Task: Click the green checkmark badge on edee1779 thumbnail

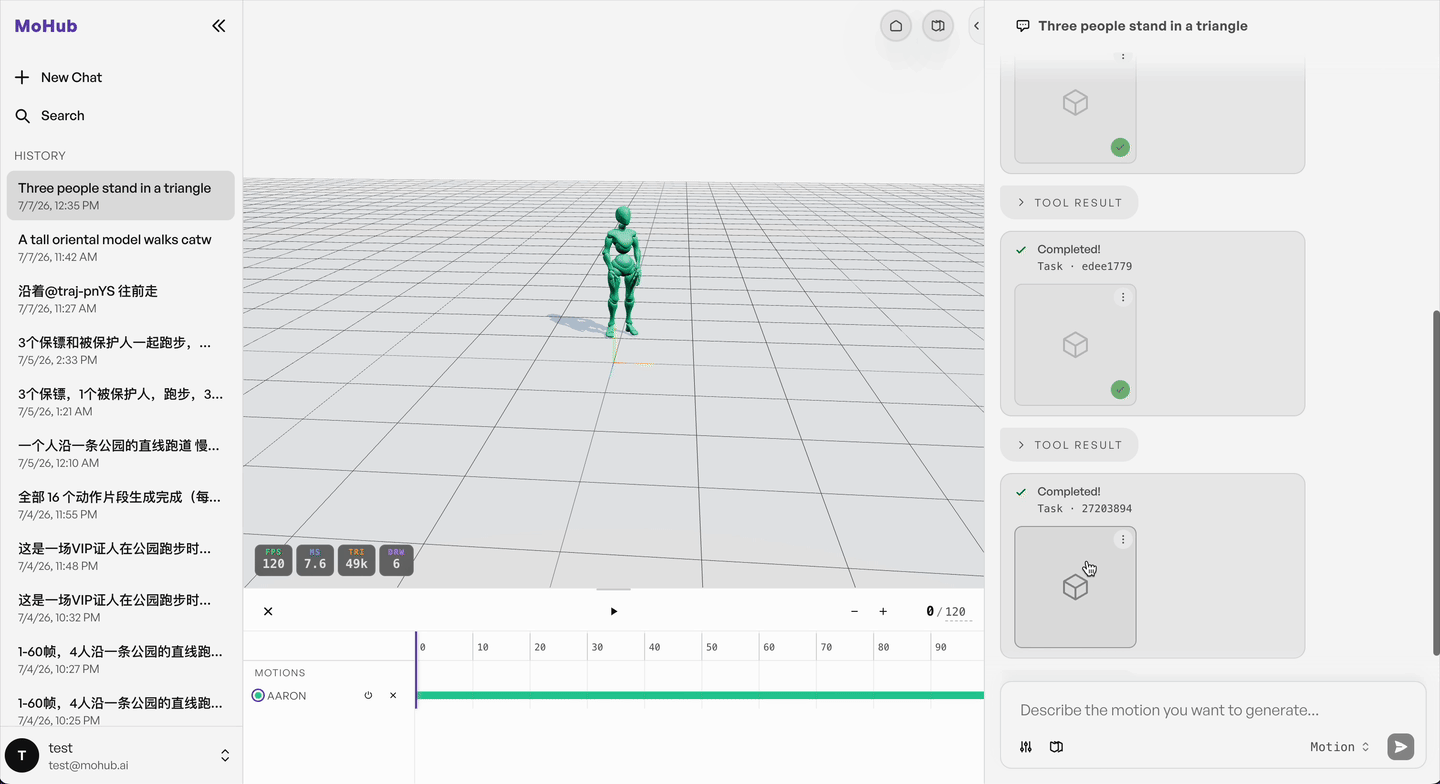Action: [1120, 389]
